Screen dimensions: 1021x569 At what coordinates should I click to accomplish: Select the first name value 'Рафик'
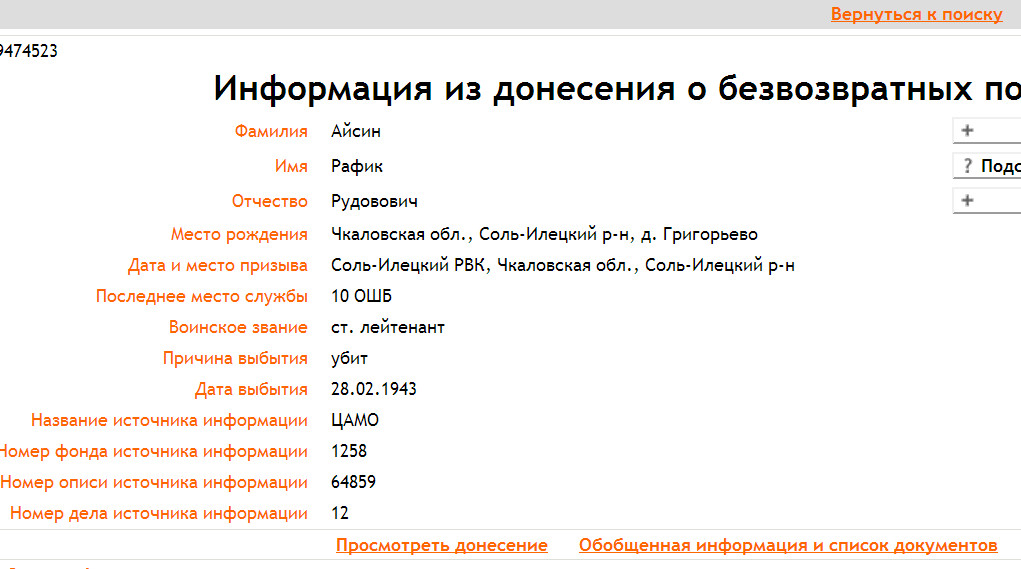pos(357,166)
